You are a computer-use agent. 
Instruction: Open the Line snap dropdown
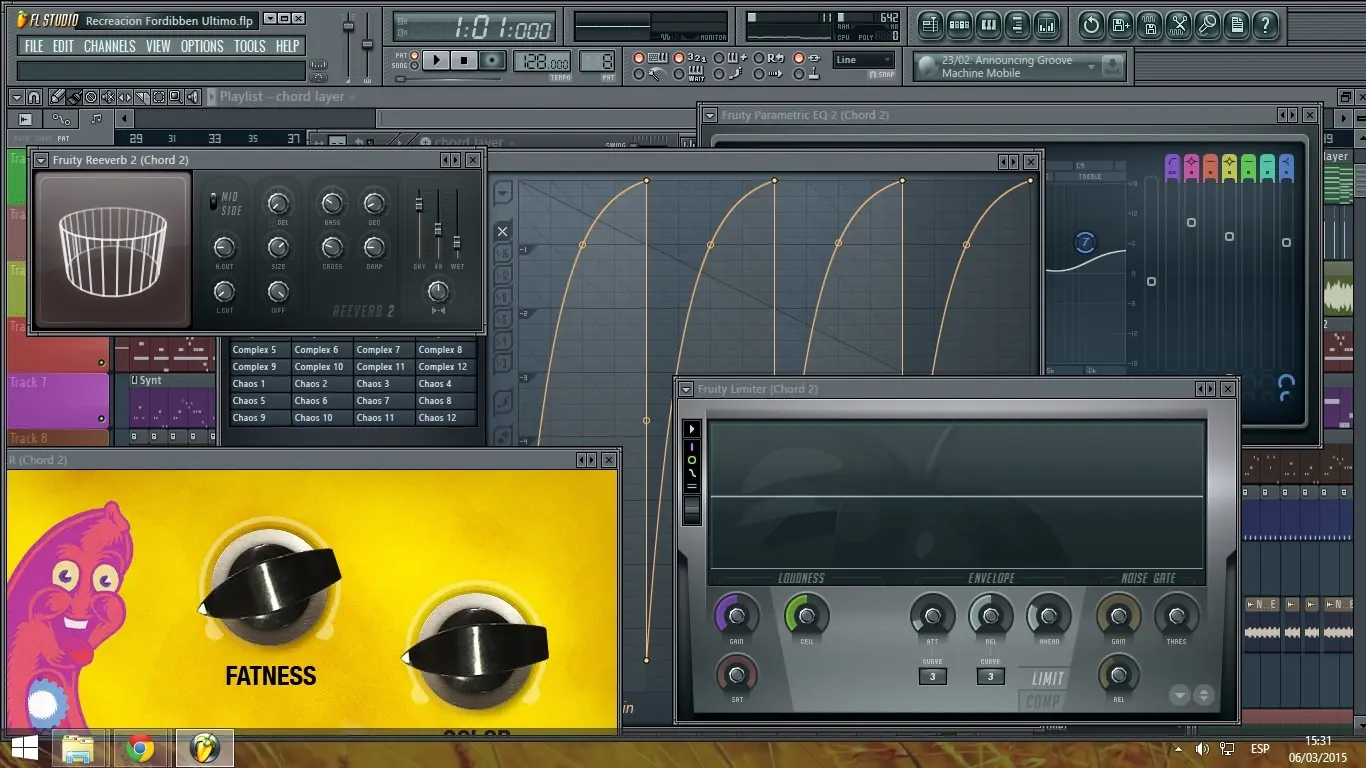click(864, 60)
